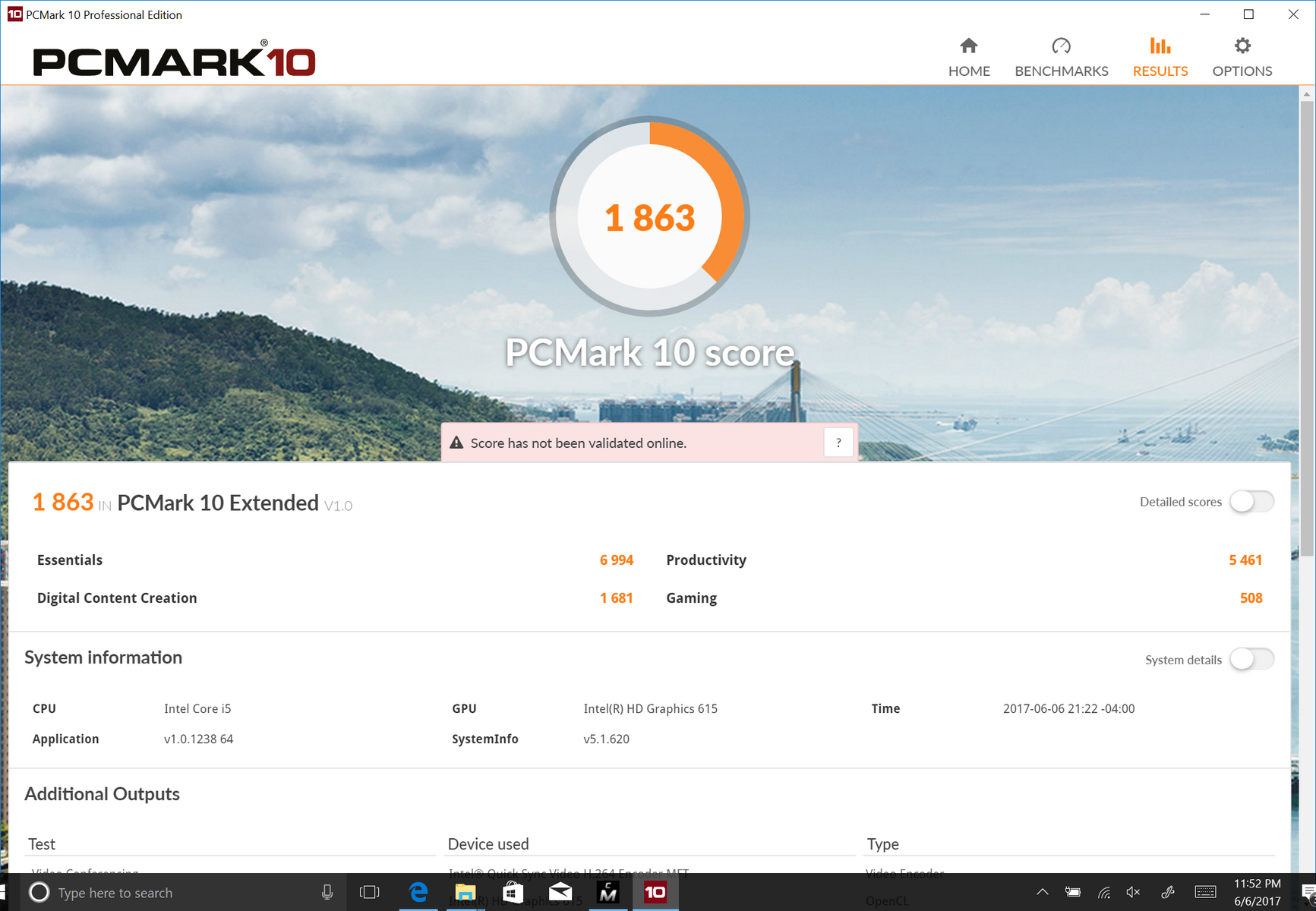1316x911 pixels.
Task: Click the Essentials value '6 994'
Action: pos(617,560)
